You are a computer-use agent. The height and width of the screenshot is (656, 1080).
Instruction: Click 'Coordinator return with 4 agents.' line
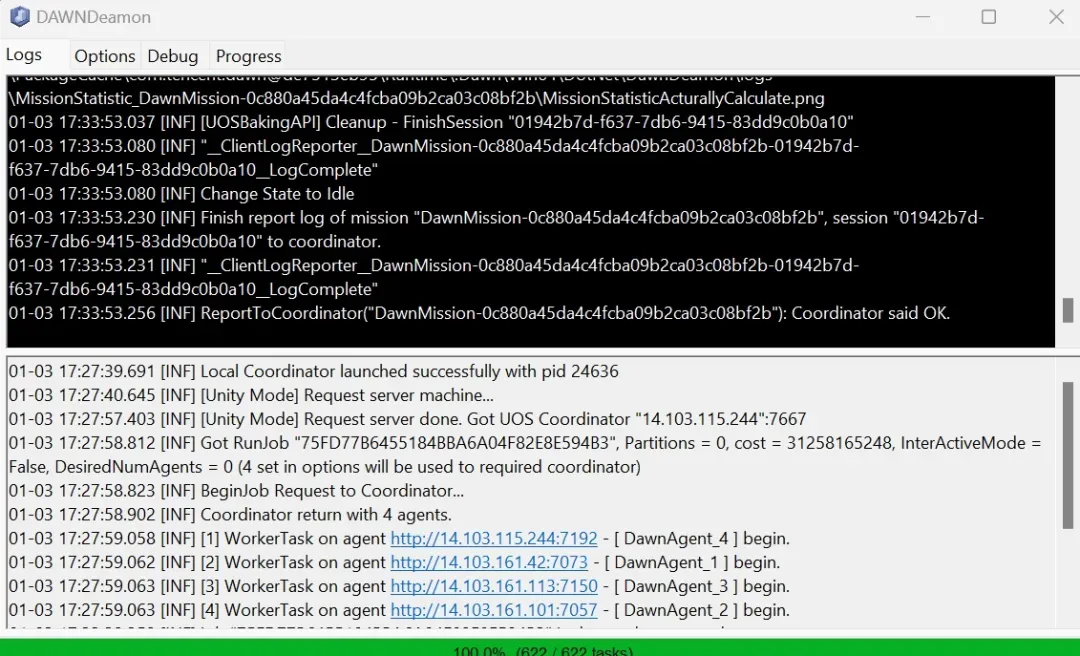(230, 515)
